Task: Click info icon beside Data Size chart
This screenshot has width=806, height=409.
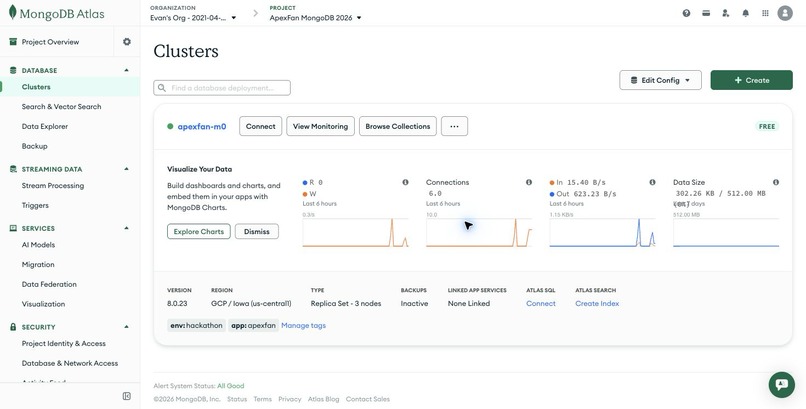Action: (x=776, y=182)
